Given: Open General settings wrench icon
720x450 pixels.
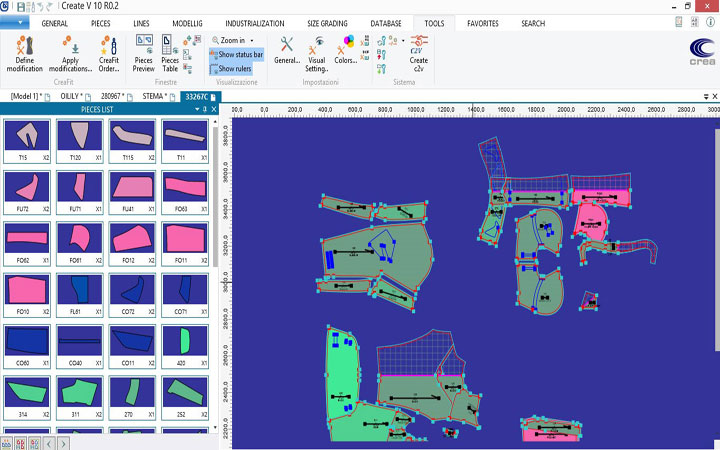Looking at the screenshot, I should click(x=287, y=50).
